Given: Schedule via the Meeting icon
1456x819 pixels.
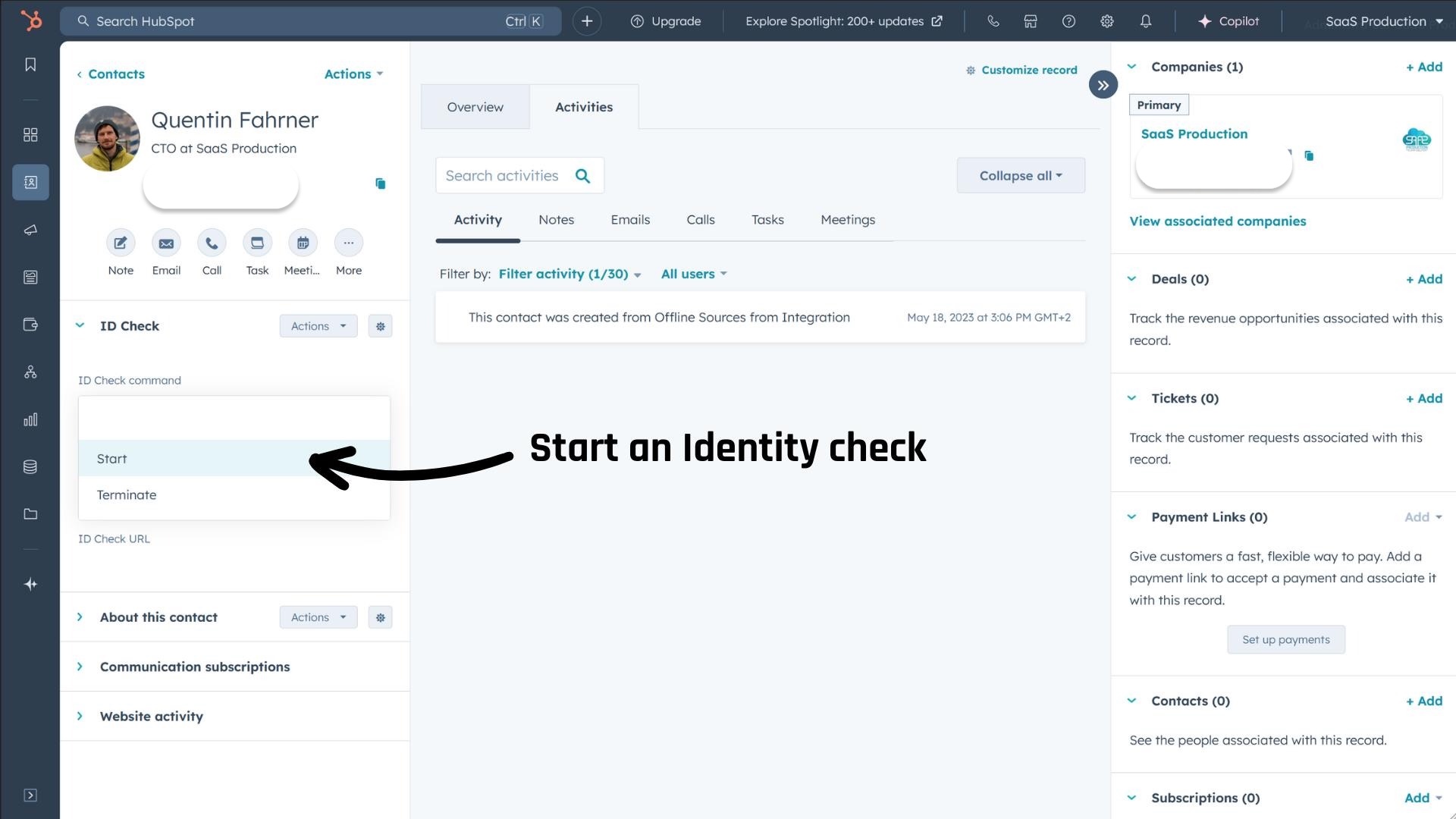Looking at the screenshot, I should (x=303, y=243).
